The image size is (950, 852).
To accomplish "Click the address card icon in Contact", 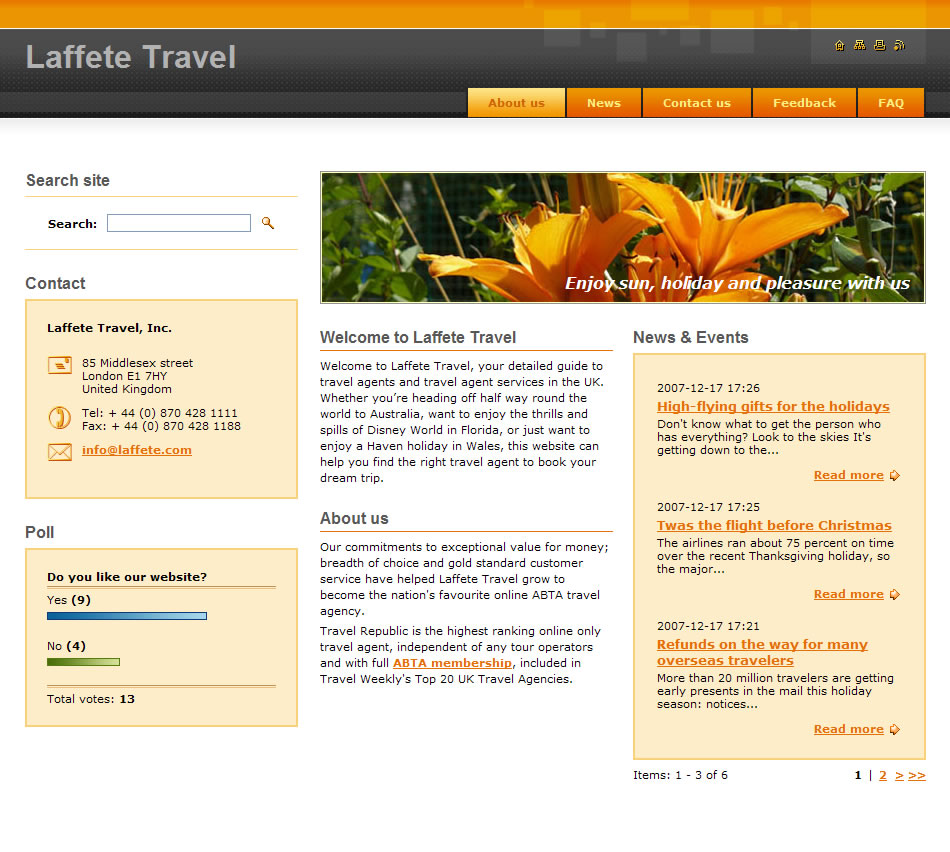I will 60,365.
